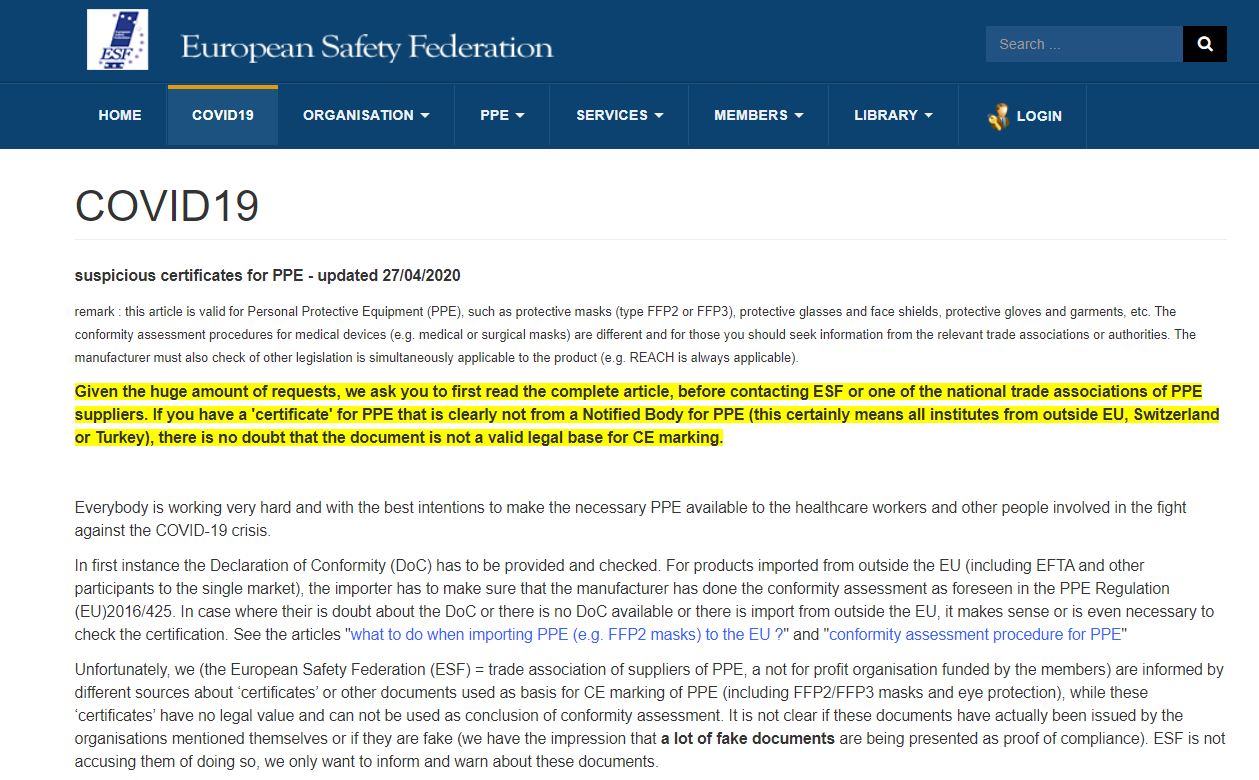Type in the Search input field
The image size is (1259, 780).
click(x=1084, y=44)
